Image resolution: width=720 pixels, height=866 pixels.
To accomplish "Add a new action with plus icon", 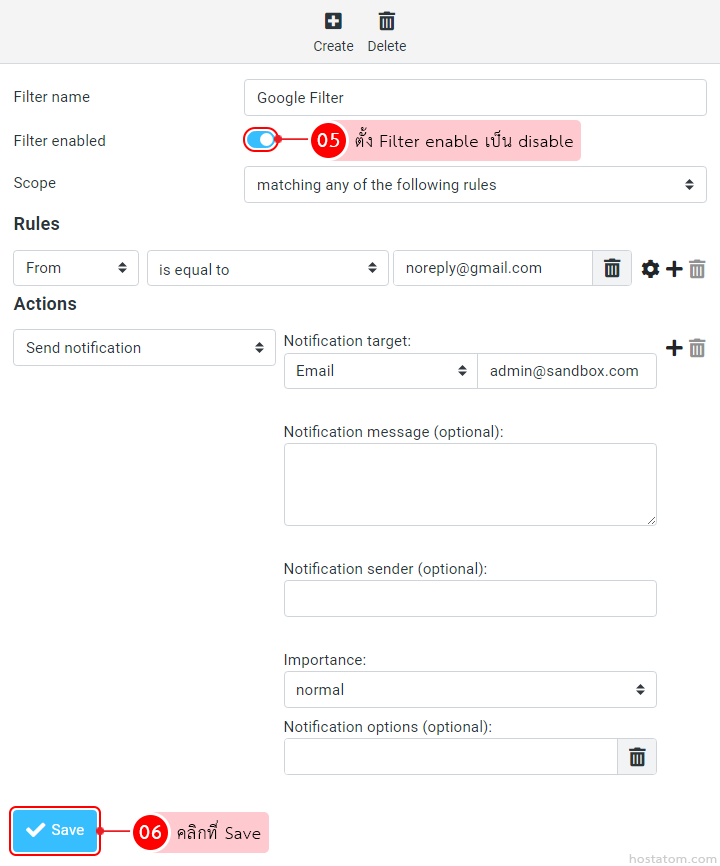I will [x=675, y=348].
